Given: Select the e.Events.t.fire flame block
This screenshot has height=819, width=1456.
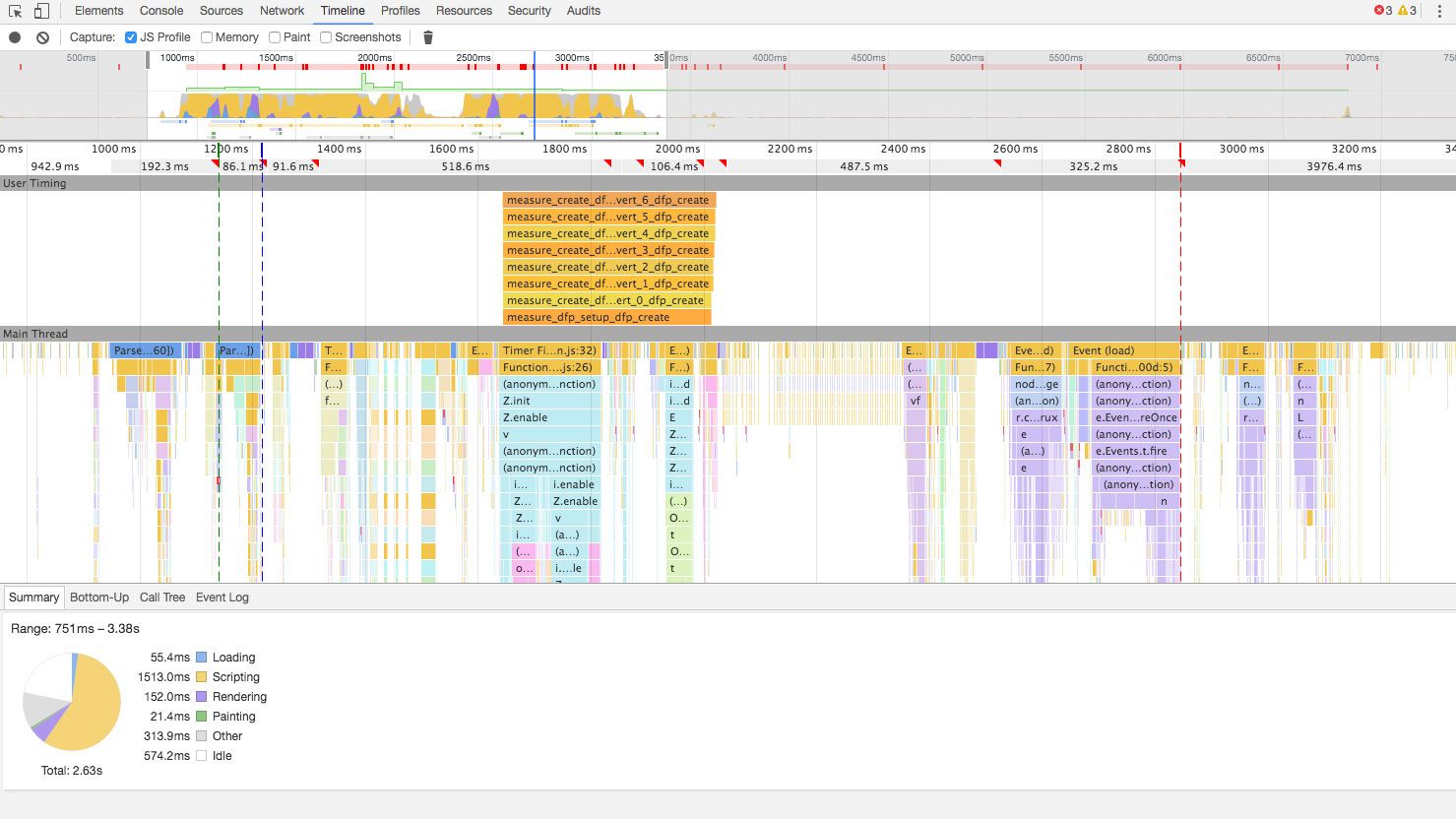Looking at the screenshot, I should pos(1136,451).
